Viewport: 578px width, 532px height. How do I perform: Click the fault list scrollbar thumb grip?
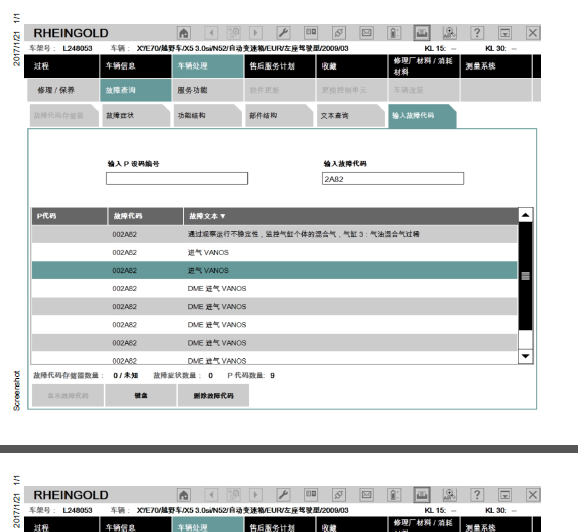click(526, 276)
